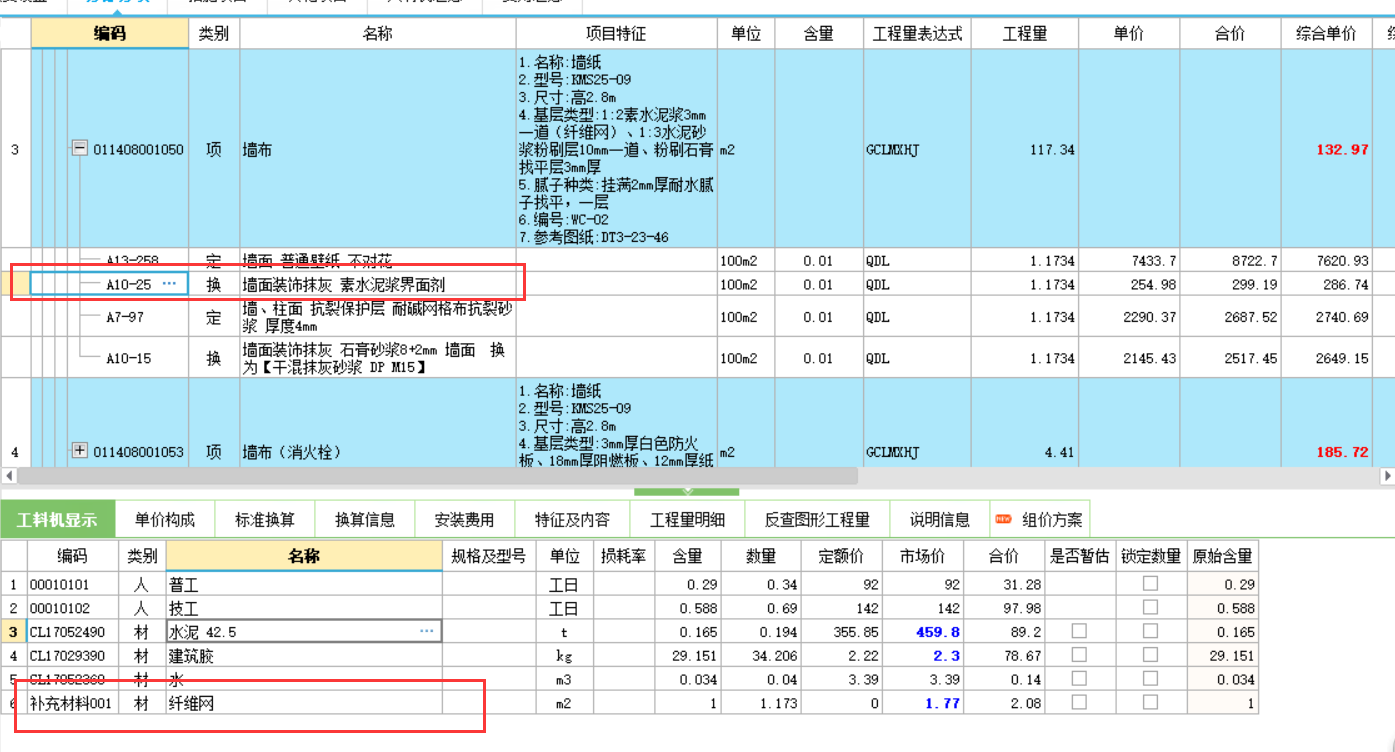
Task: Click the 00010101 code cell
Action: click(73, 583)
